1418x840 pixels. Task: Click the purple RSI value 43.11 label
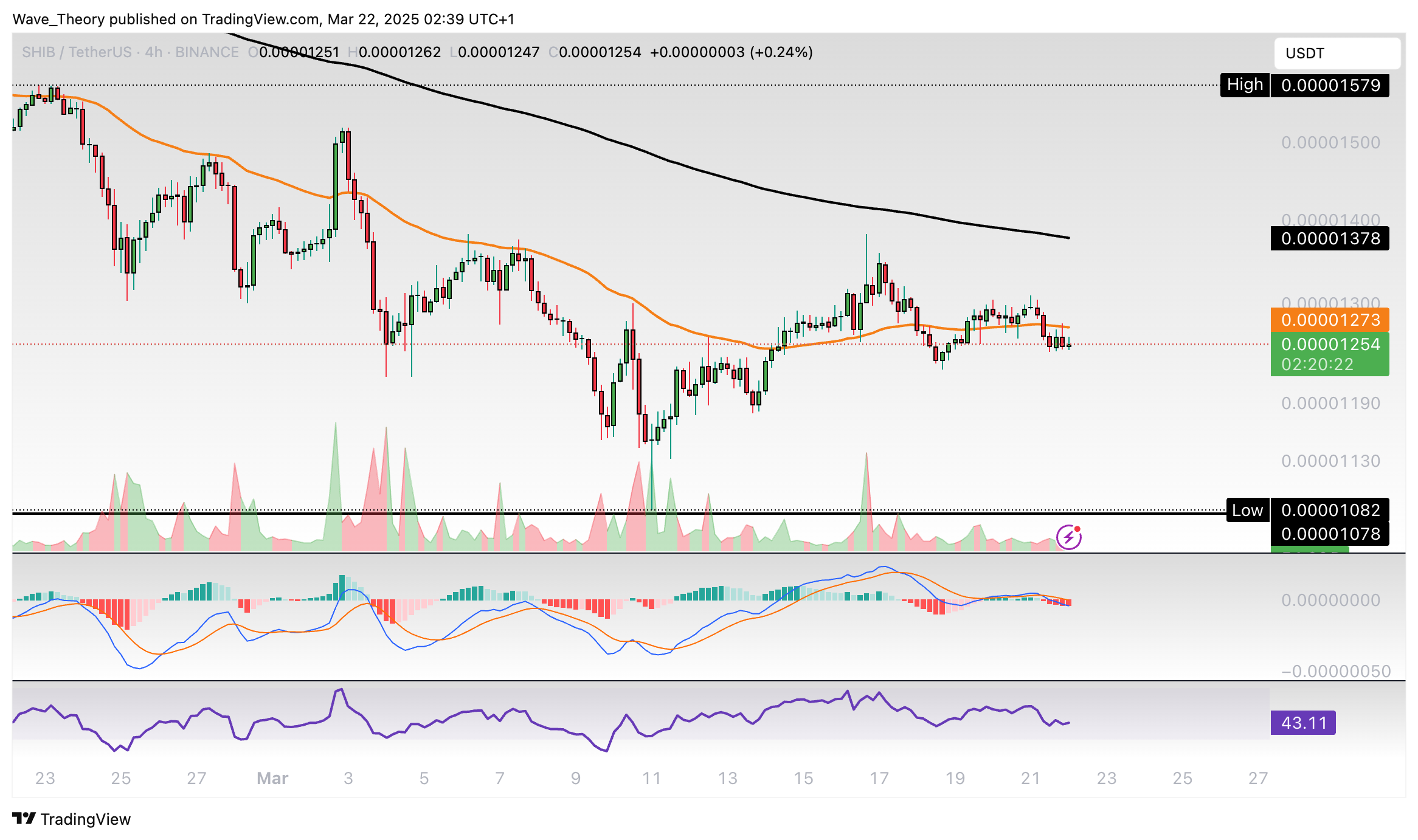1302,723
